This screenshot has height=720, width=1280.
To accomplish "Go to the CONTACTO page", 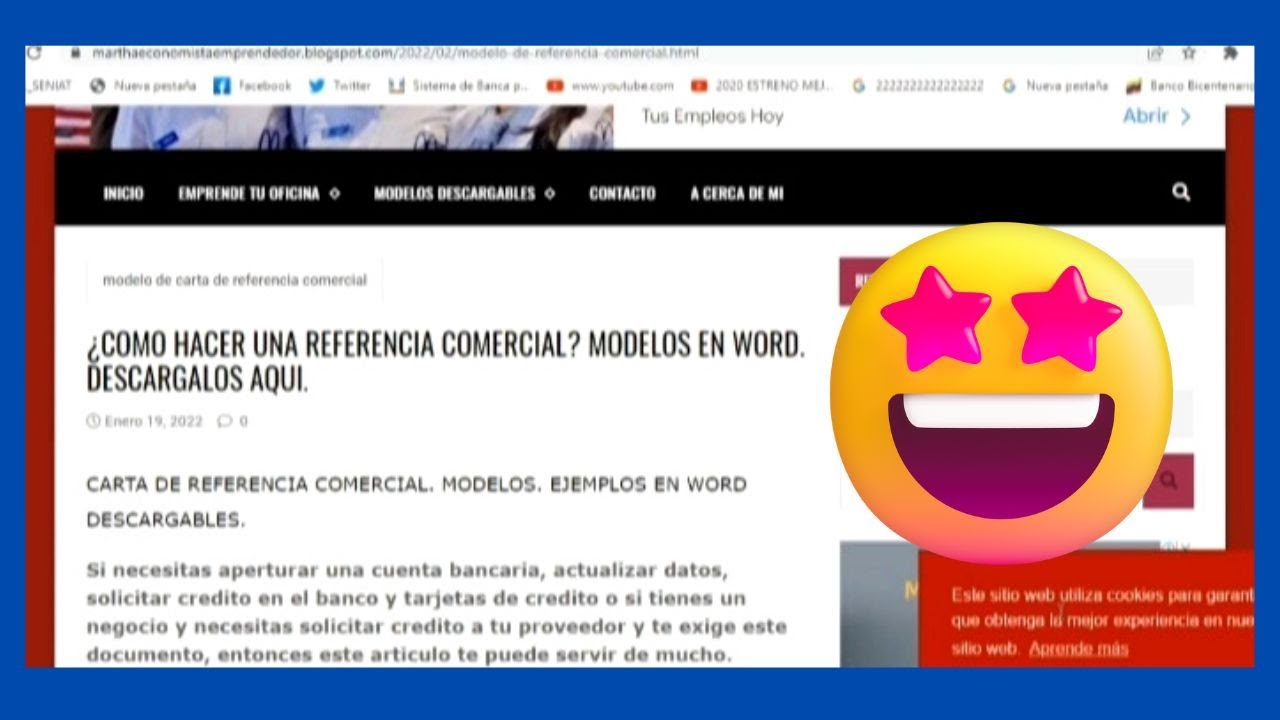I will (622, 193).
